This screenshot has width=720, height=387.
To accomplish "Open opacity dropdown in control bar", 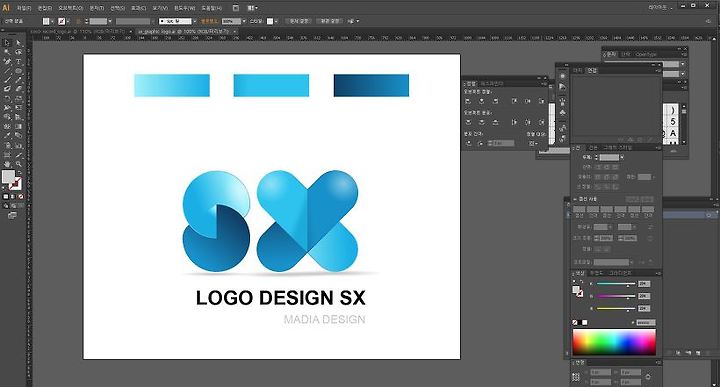I will (244, 21).
